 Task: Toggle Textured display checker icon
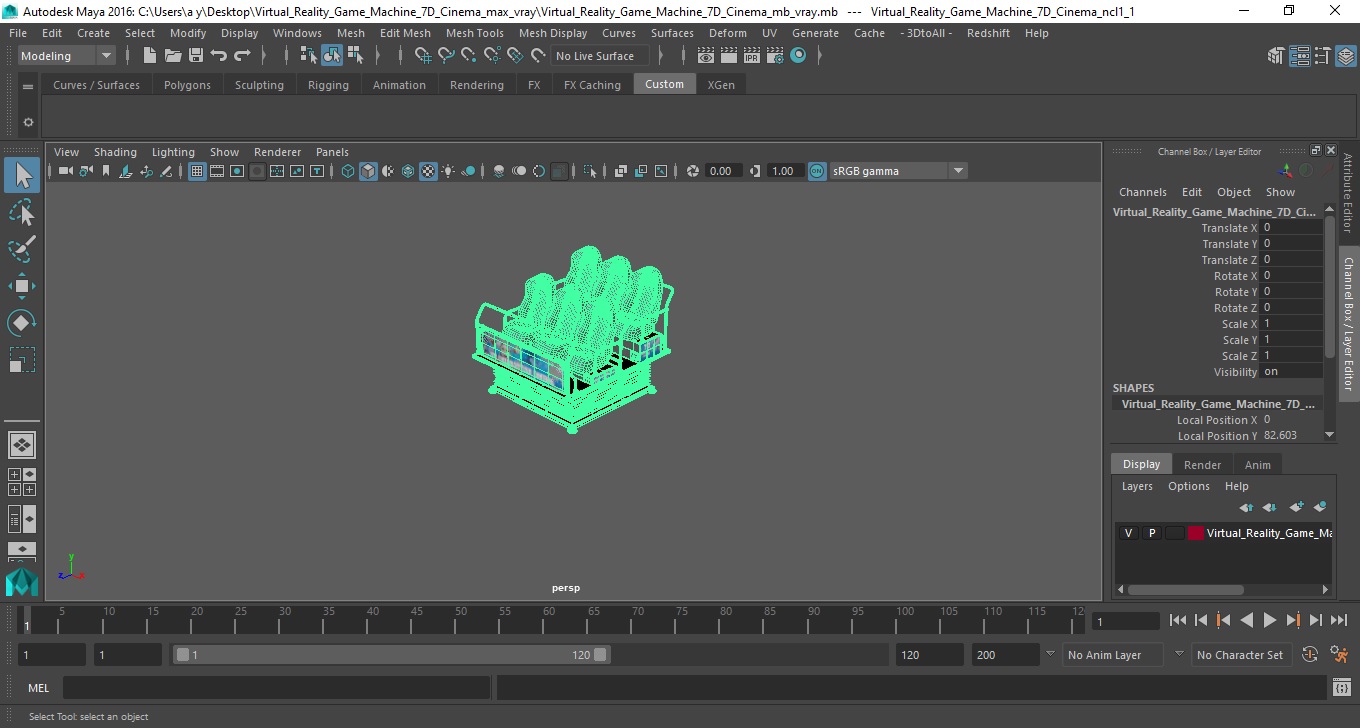click(428, 171)
